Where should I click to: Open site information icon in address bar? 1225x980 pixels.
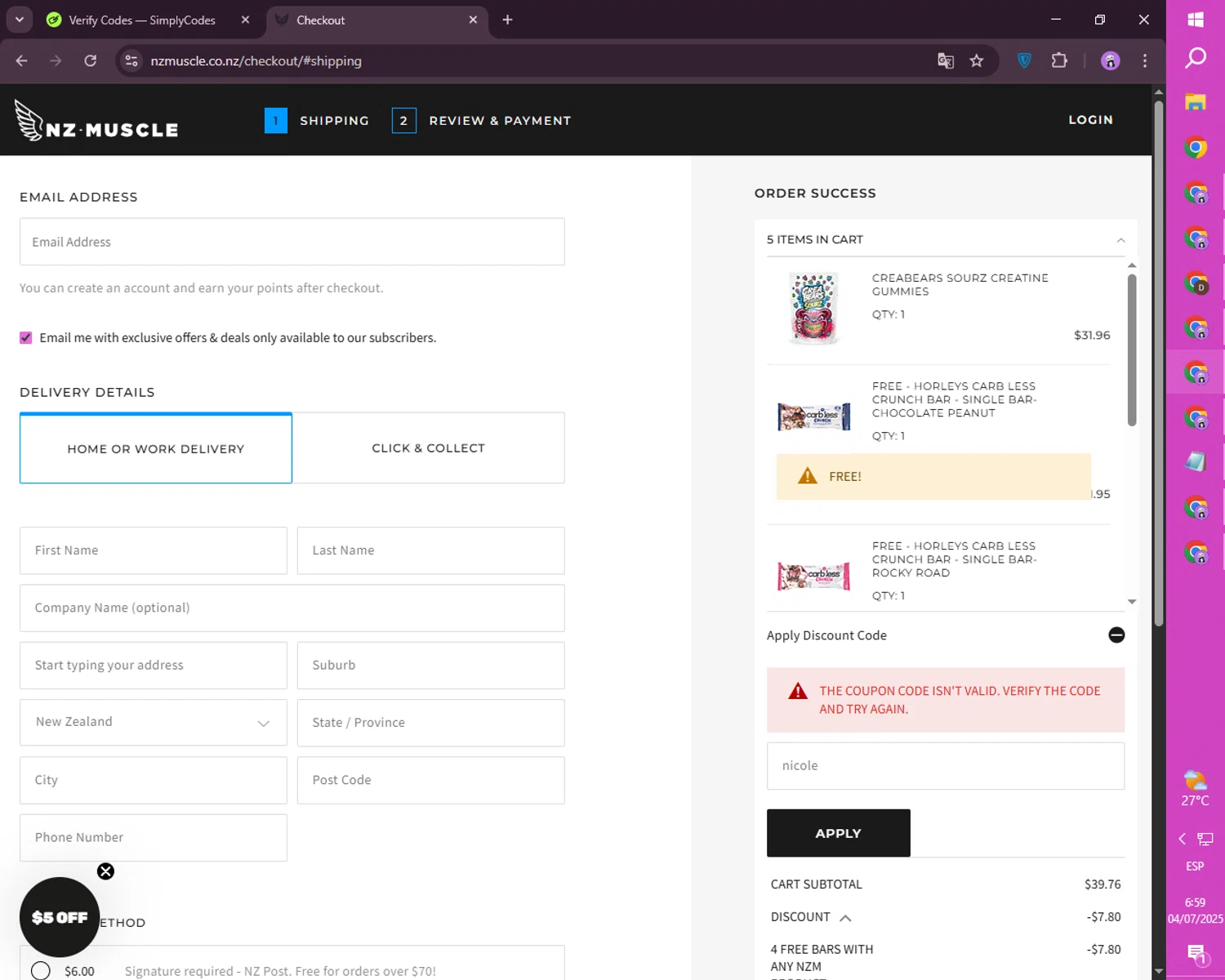(131, 61)
